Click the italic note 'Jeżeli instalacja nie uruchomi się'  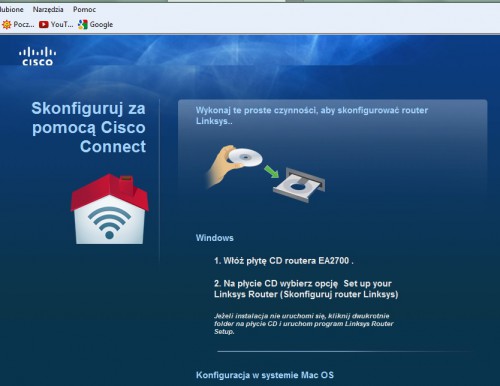[x=304, y=324]
